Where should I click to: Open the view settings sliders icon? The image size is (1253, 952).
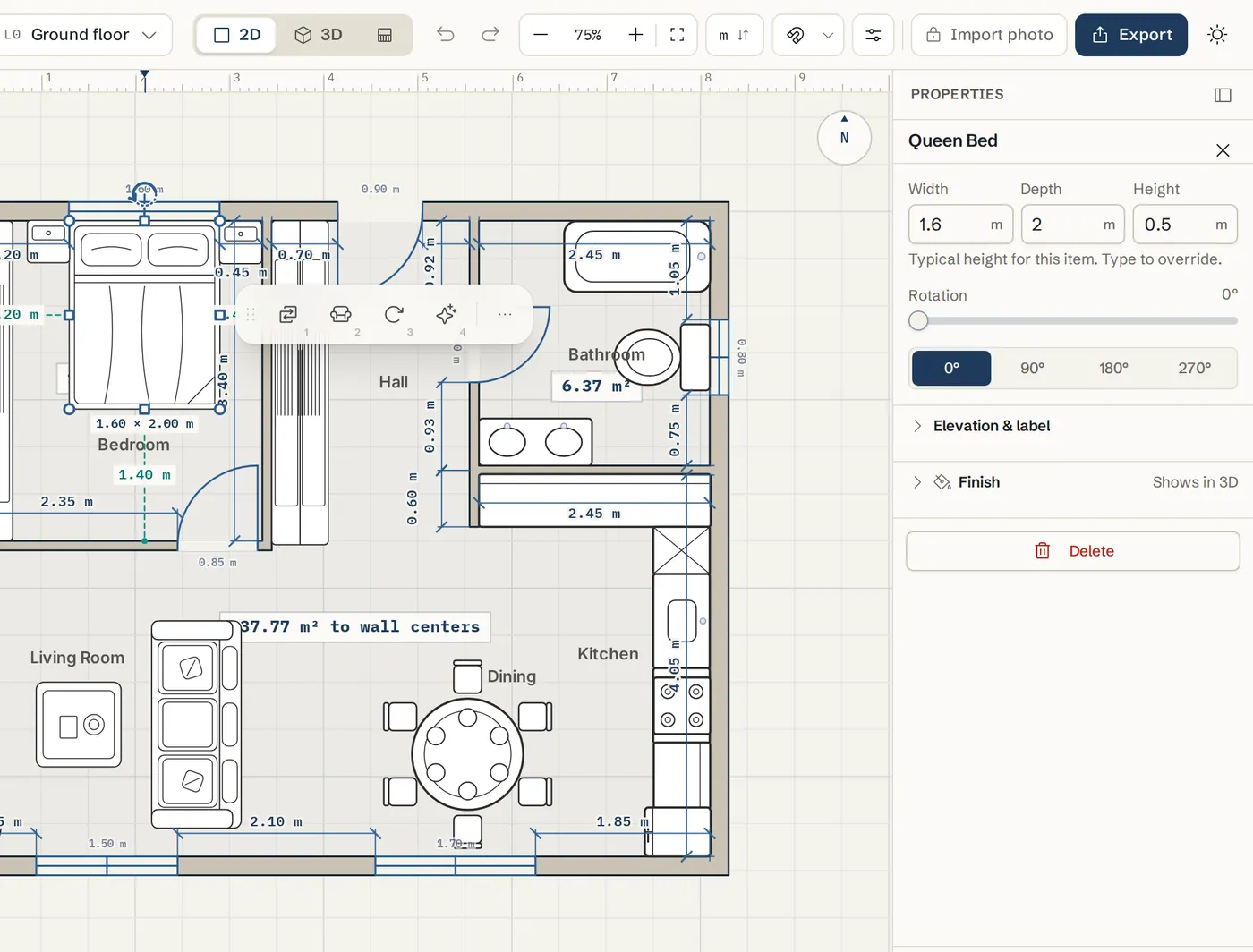coord(874,35)
